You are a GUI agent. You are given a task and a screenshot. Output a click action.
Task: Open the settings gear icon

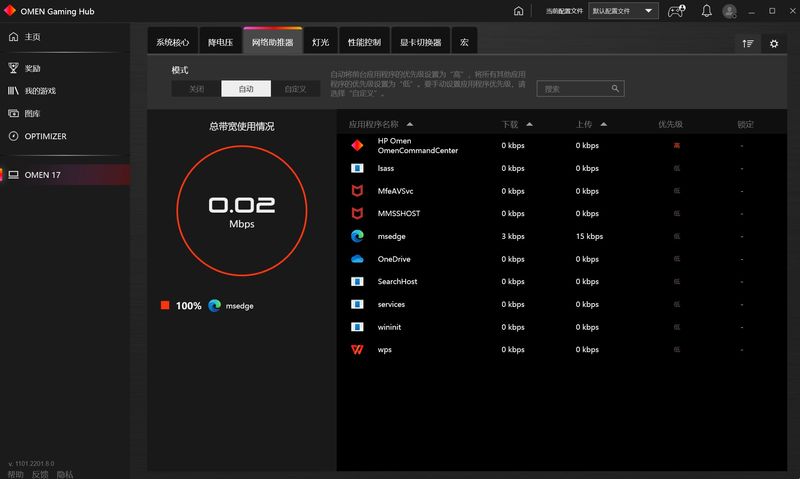coord(773,43)
